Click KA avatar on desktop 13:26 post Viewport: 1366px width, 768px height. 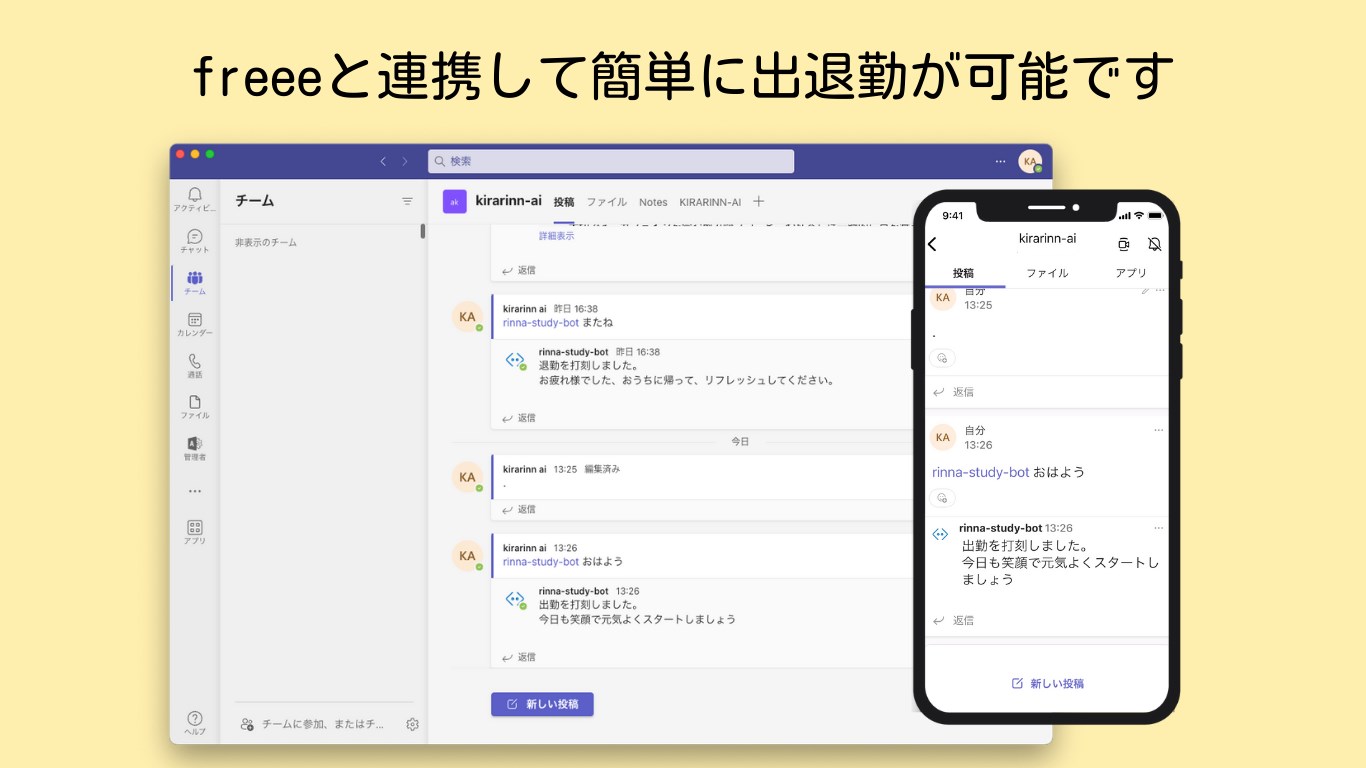coord(467,556)
